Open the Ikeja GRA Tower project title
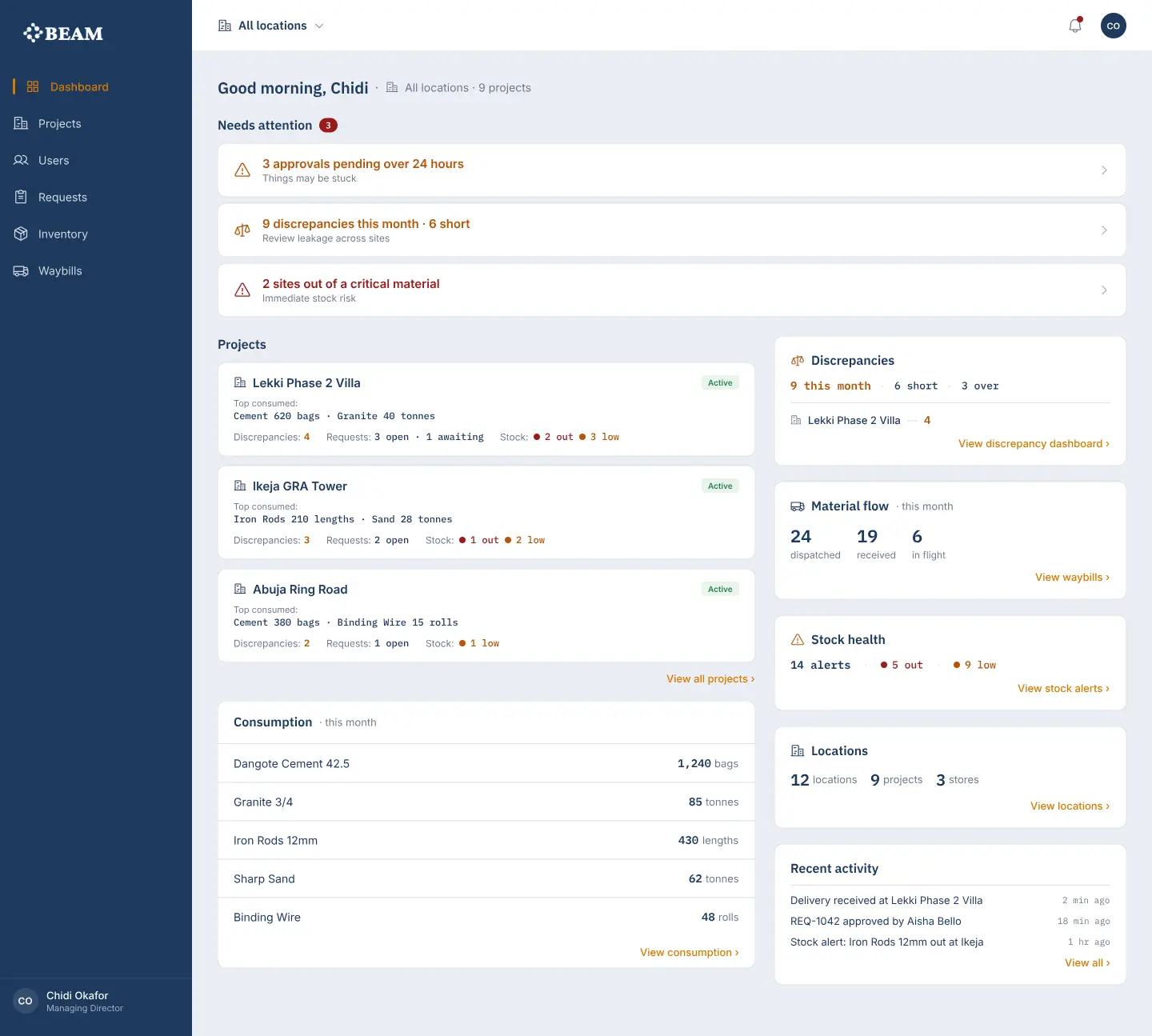Screen dimensions: 1152x1036 [x=300, y=486]
